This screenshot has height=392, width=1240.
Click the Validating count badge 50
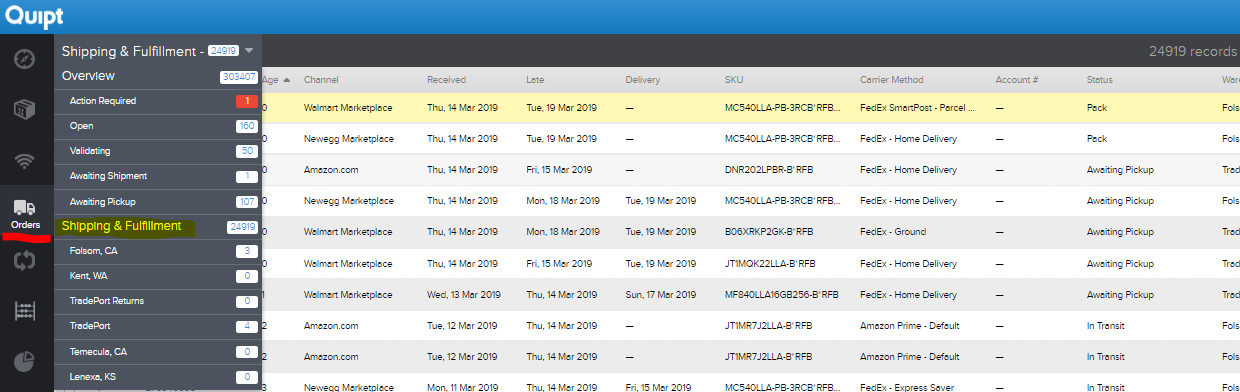[246, 151]
